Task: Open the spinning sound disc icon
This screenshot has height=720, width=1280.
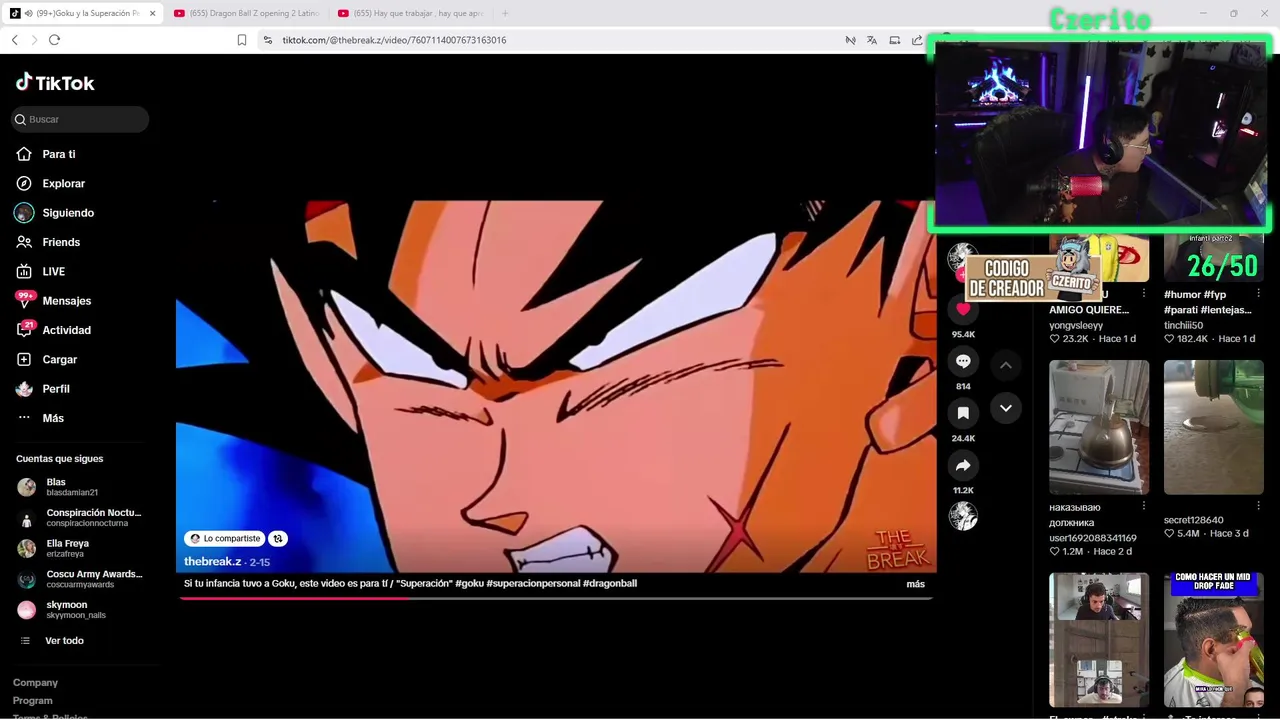Action: click(x=963, y=516)
